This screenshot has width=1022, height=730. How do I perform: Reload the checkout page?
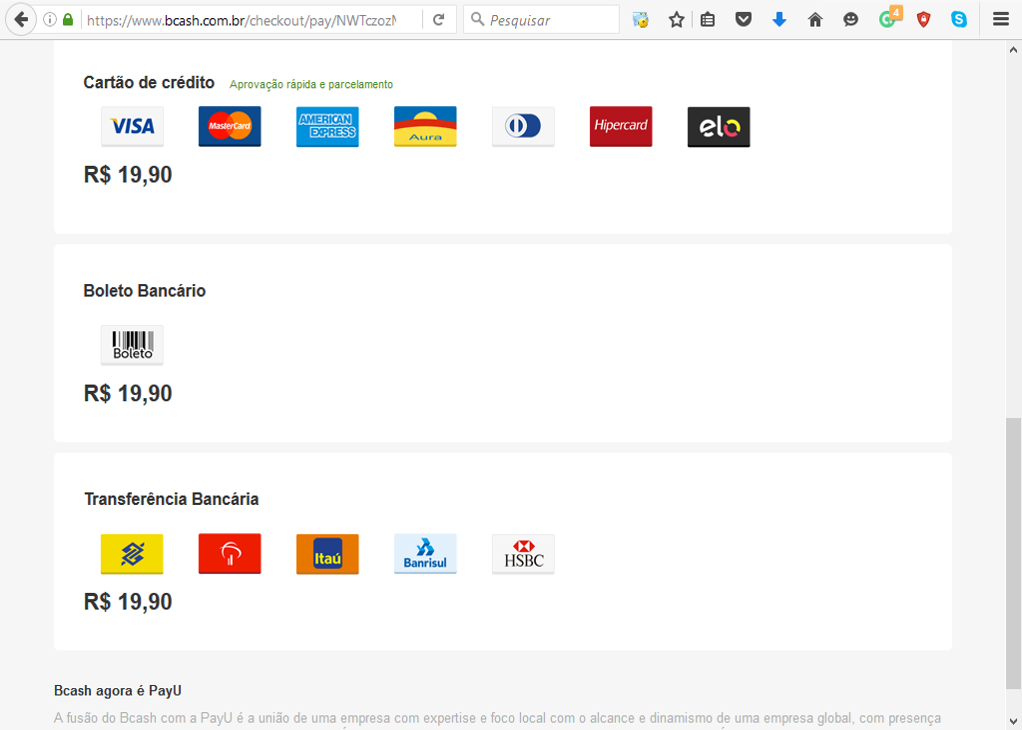tap(439, 20)
